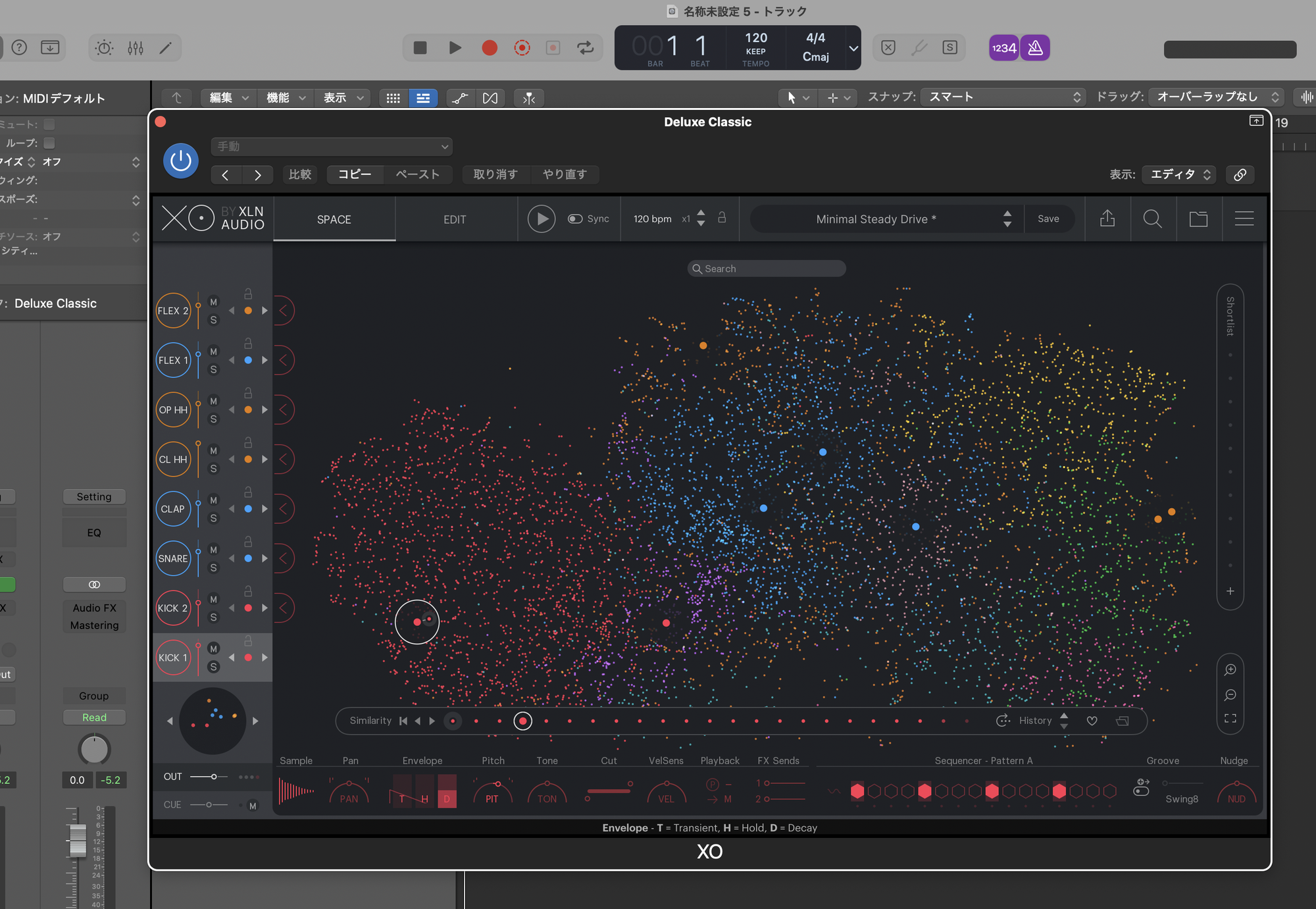Click the Save preset button

(1048, 219)
